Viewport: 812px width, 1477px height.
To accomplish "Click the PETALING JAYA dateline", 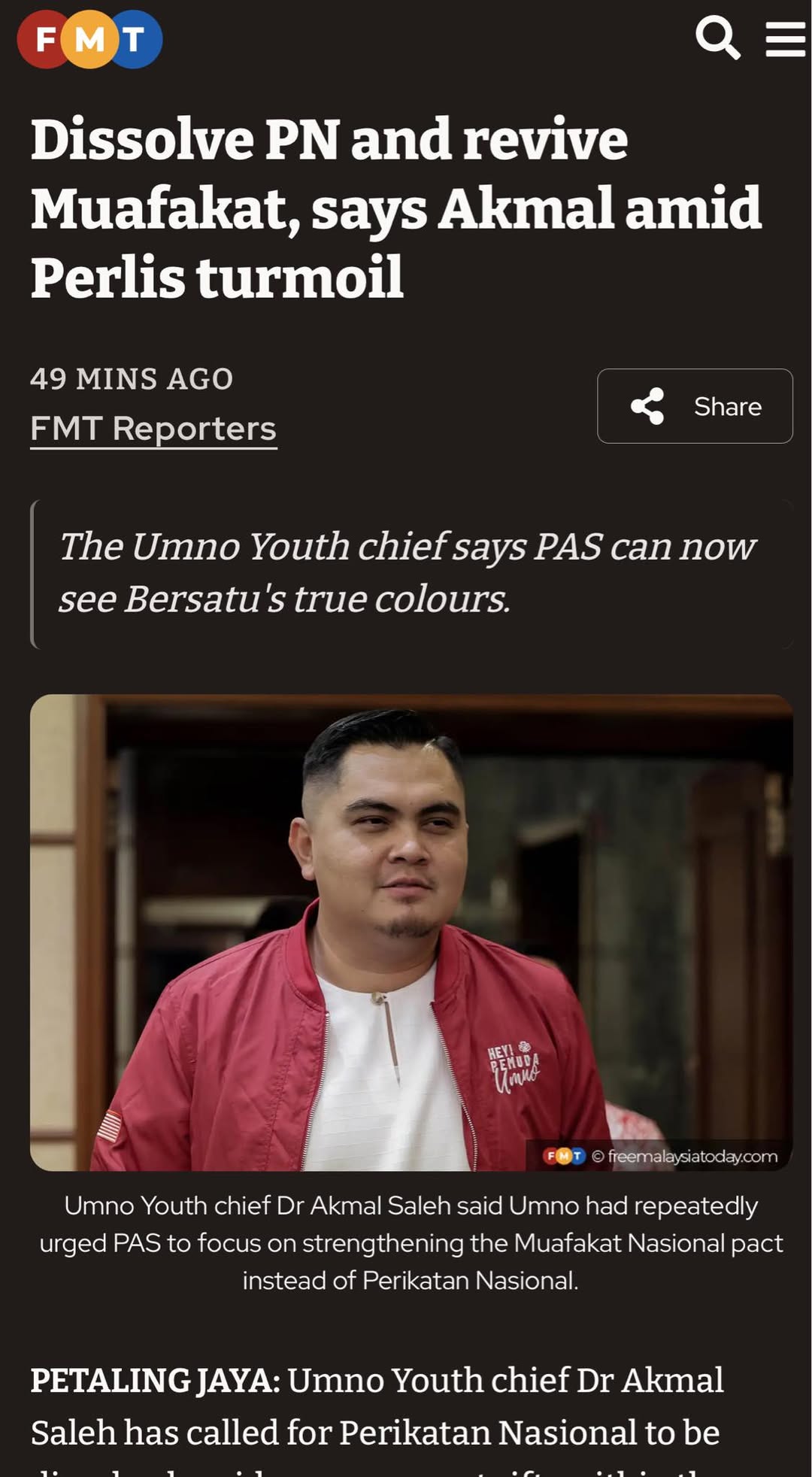I will (x=155, y=1381).
